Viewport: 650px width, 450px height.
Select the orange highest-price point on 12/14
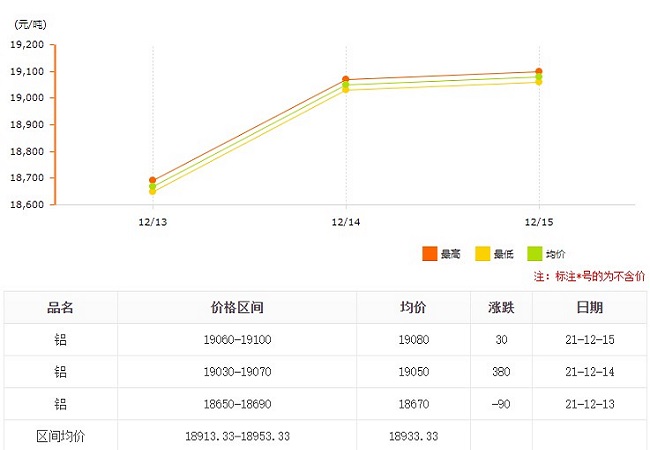pos(346,79)
